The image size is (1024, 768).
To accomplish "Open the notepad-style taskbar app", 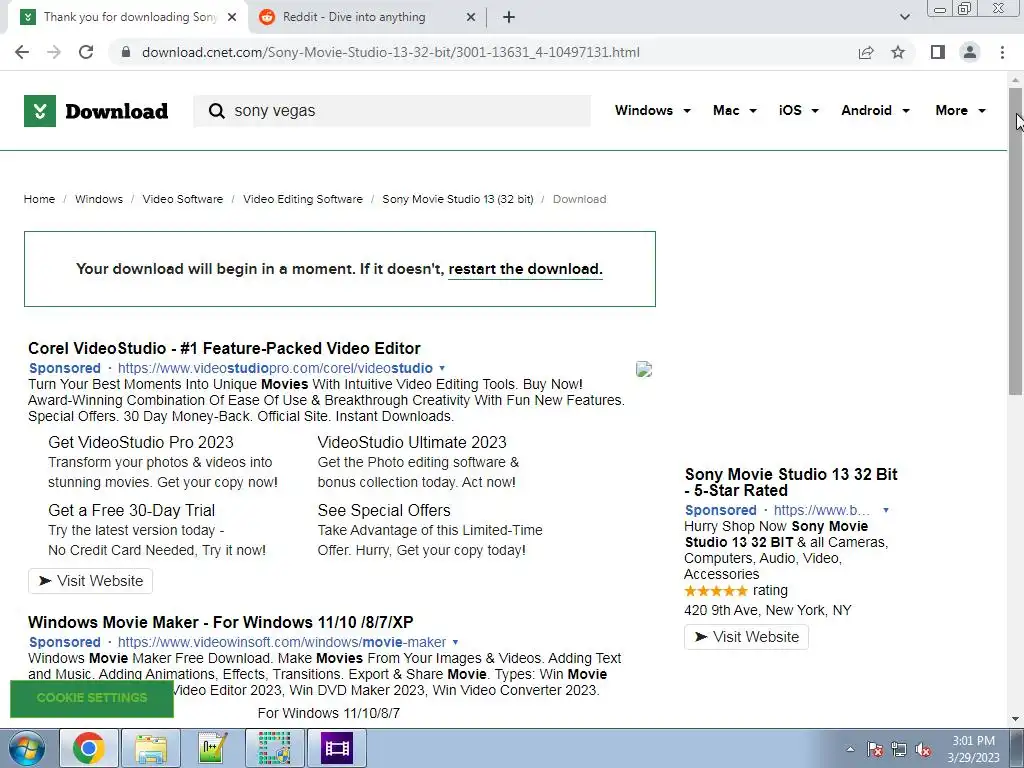I will [212, 748].
